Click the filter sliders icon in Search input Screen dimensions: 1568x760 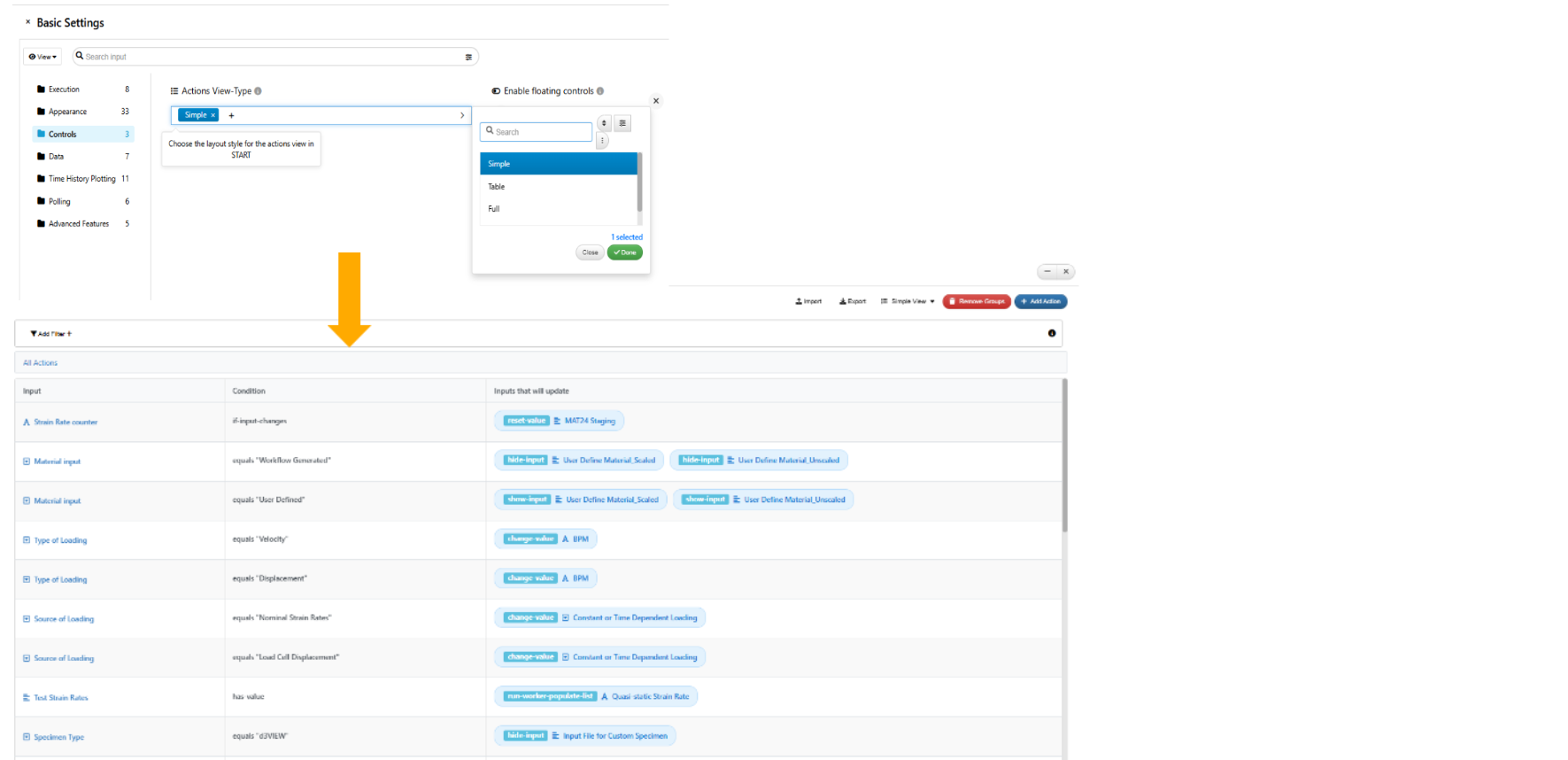click(468, 57)
